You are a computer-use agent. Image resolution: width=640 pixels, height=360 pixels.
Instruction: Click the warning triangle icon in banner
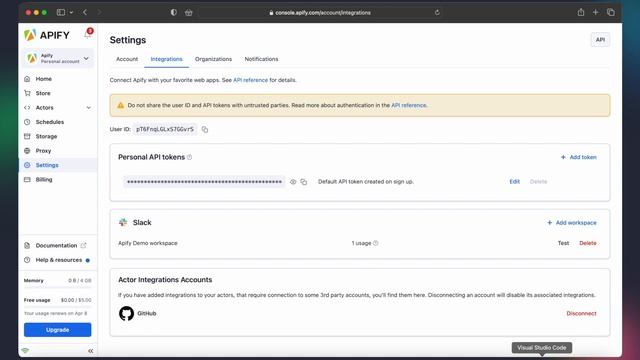tap(120, 105)
